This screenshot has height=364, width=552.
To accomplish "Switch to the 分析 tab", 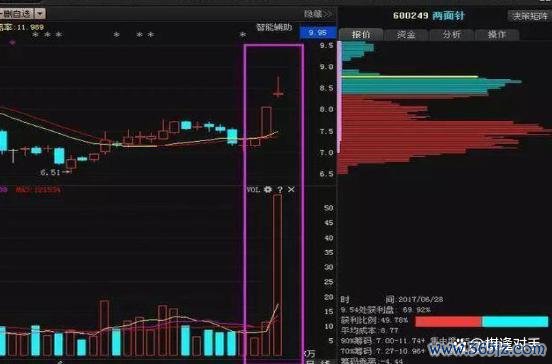I will pyautogui.click(x=452, y=34).
